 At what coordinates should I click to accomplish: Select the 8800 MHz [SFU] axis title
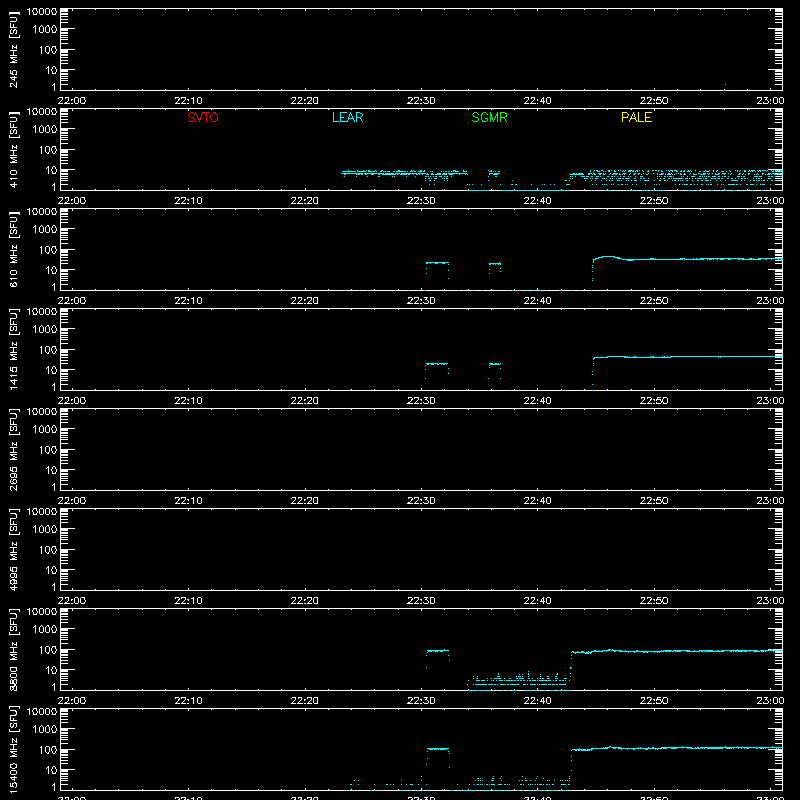click(x=14, y=650)
